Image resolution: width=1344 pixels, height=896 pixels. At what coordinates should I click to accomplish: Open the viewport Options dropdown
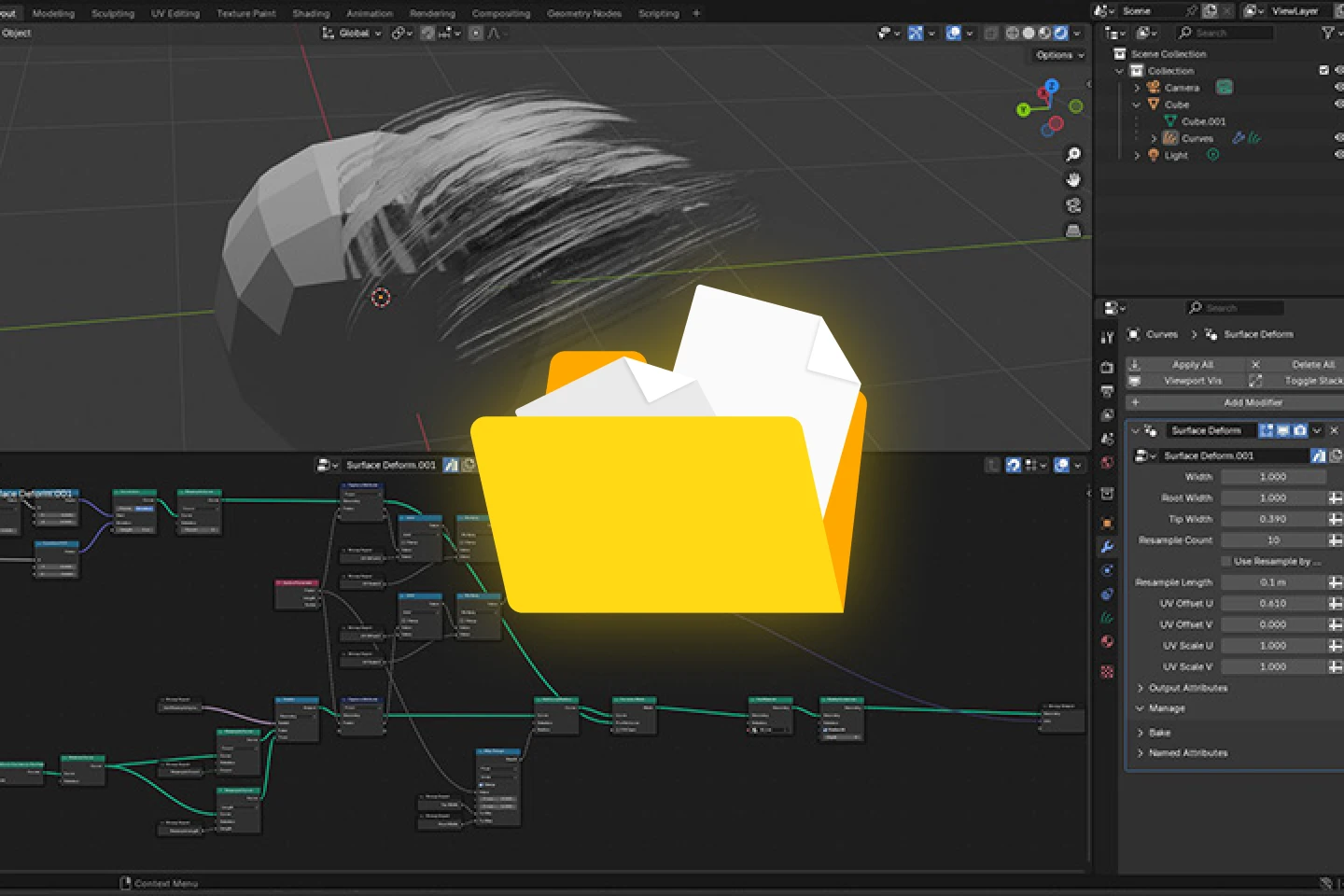1060,55
